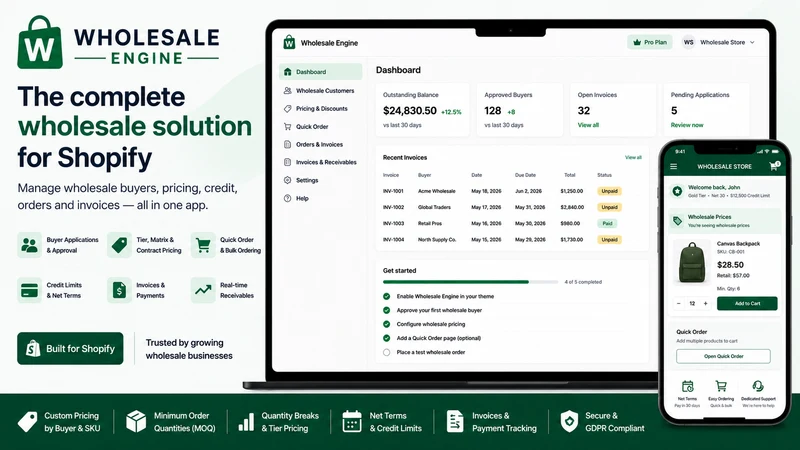Toggle Add a Quick Order page check
800x450 pixels.
387,338
